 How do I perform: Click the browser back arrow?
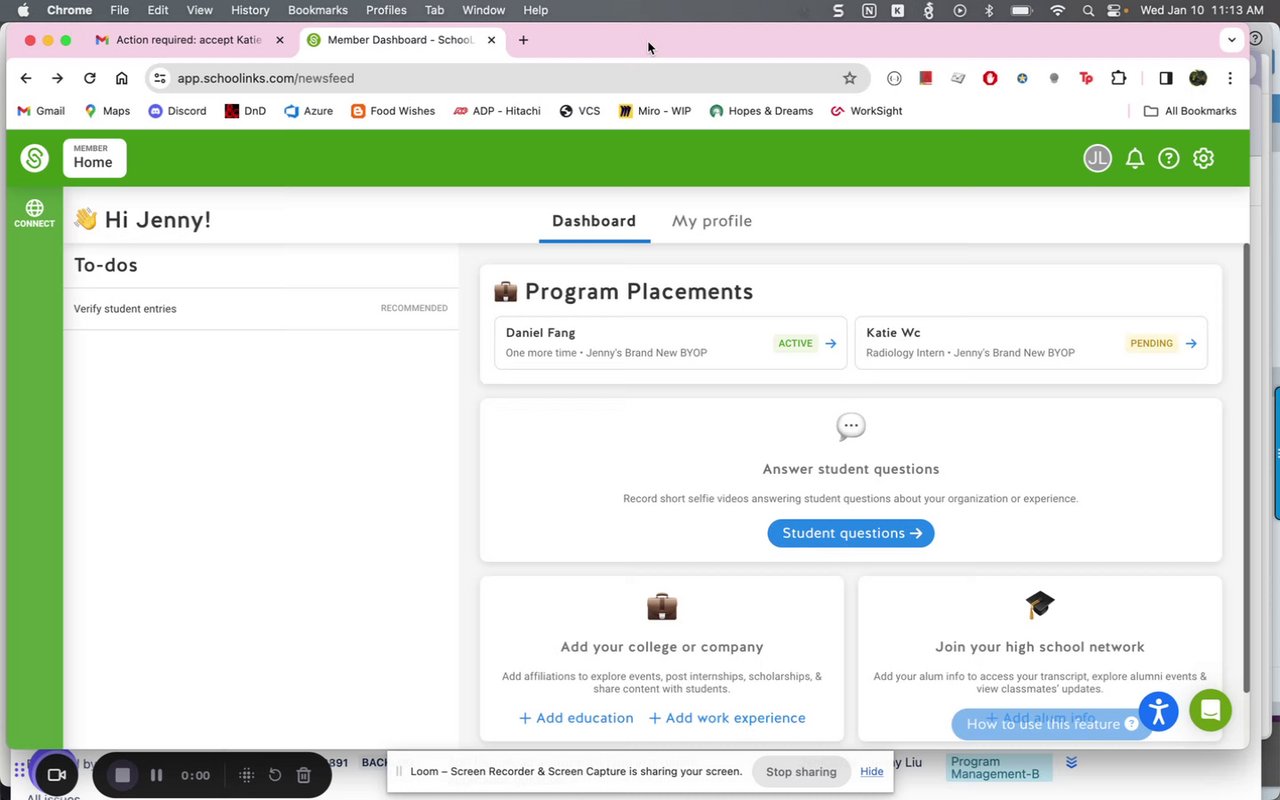[x=26, y=78]
